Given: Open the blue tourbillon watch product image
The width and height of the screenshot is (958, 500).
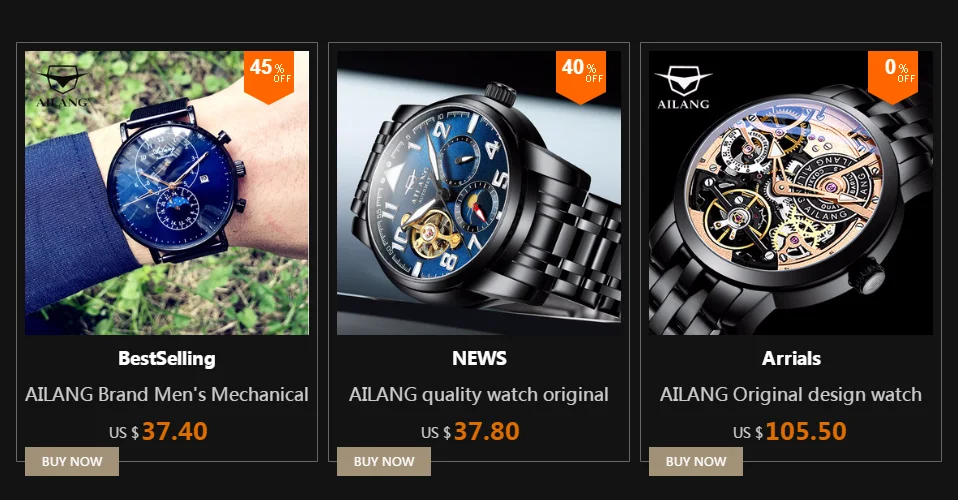Looking at the screenshot, I should click(x=479, y=193).
